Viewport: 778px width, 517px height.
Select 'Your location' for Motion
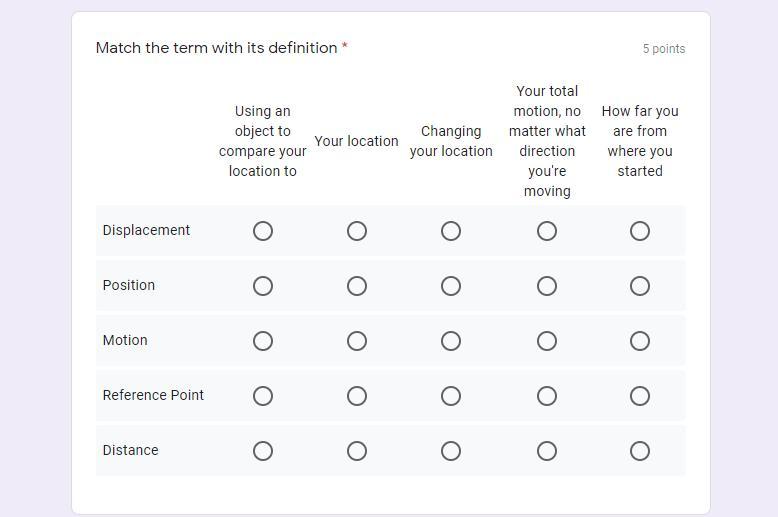tap(357, 341)
